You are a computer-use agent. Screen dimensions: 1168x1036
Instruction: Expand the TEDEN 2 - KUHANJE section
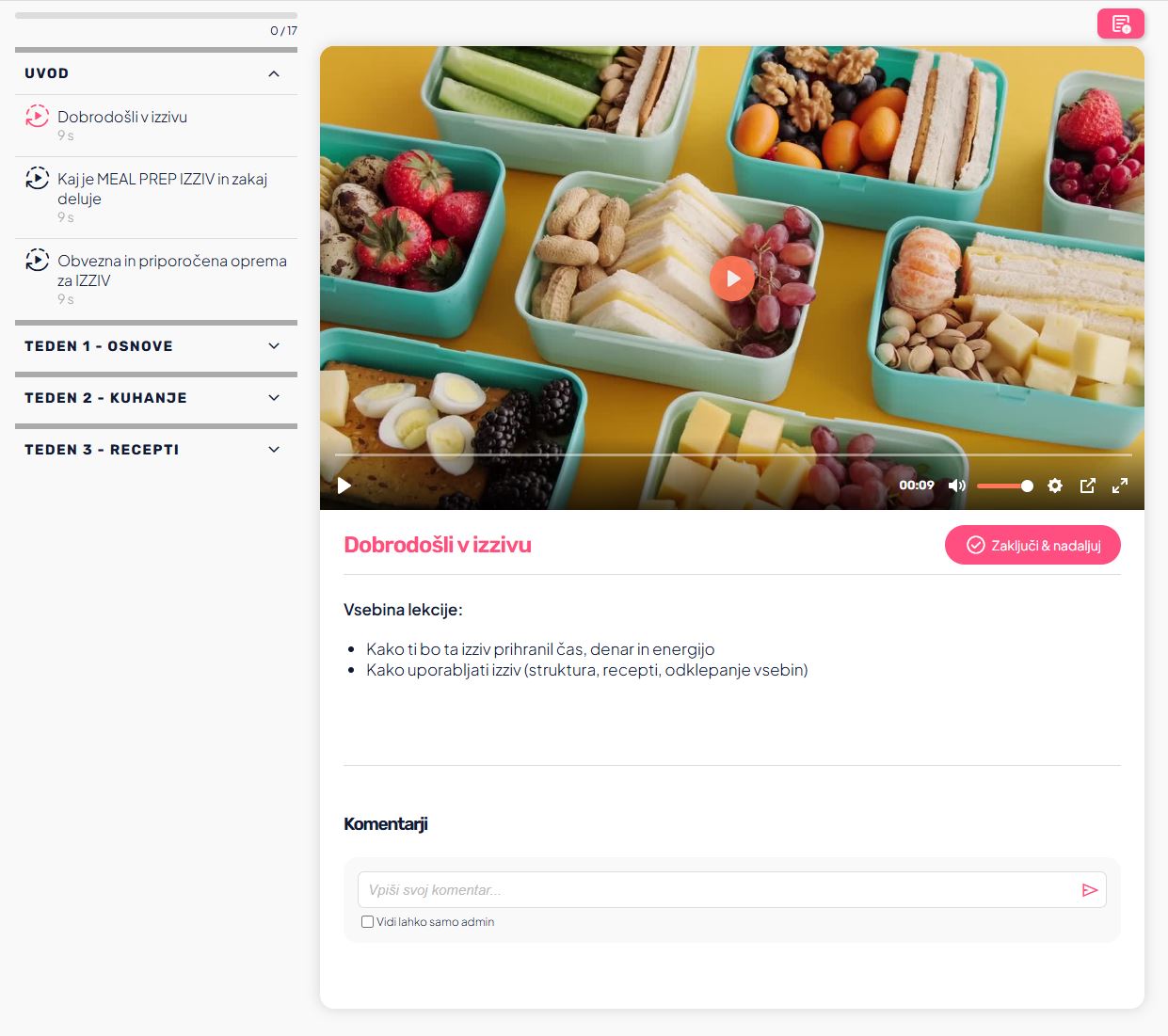click(x=156, y=398)
